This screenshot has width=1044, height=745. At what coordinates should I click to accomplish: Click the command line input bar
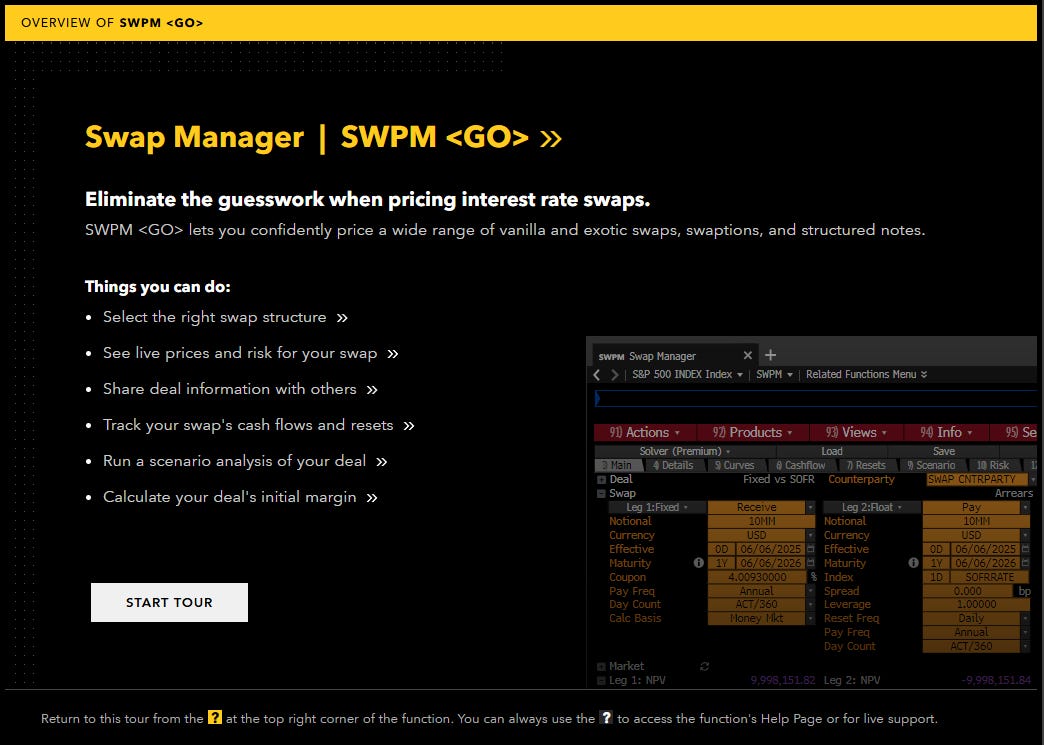(x=816, y=398)
